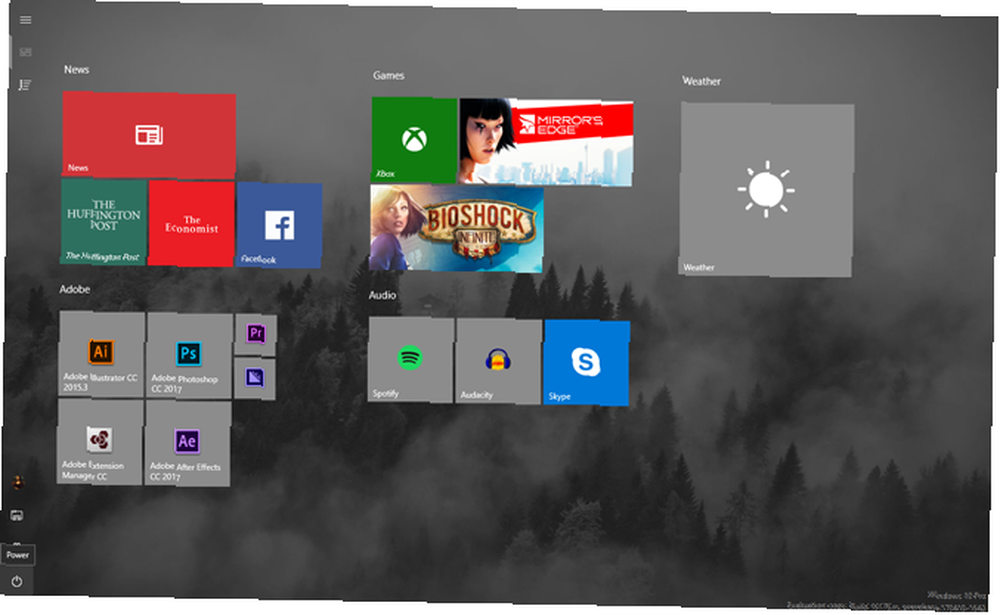Viewport: 1000px width, 615px height.
Task: Click the Games group heading
Action: [x=388, y=75]
